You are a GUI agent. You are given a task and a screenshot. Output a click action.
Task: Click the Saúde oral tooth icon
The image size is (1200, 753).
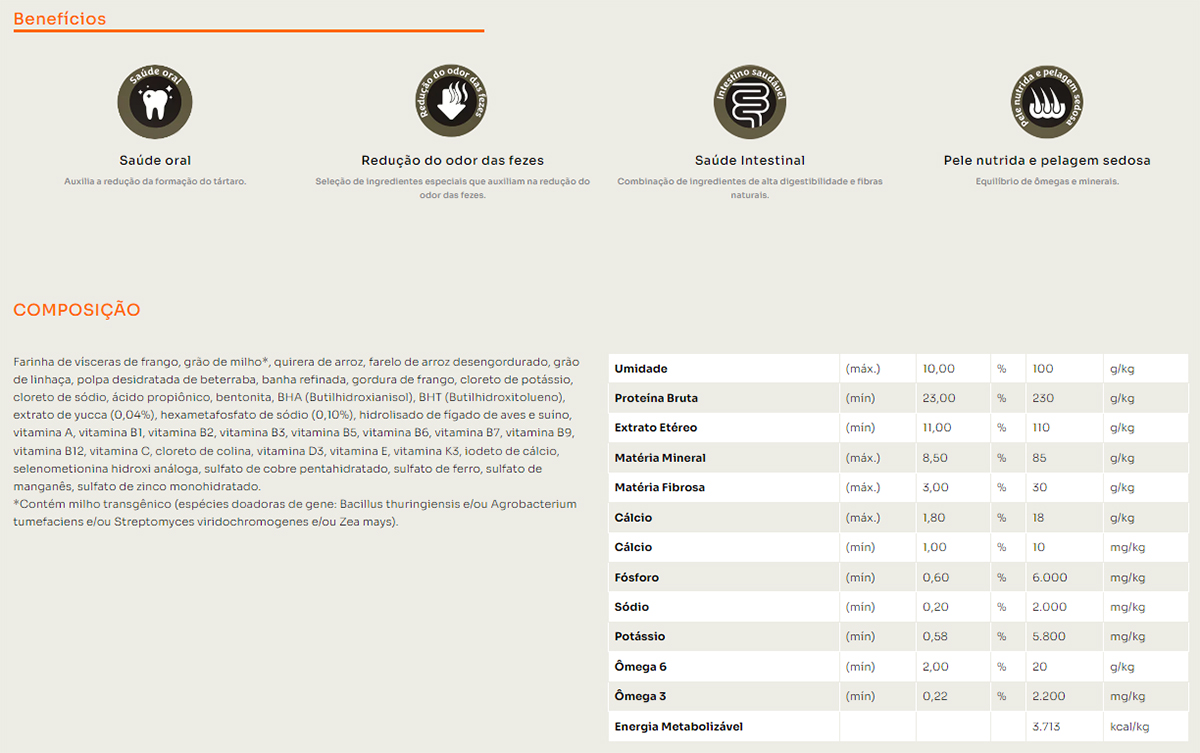click(155, 102)
